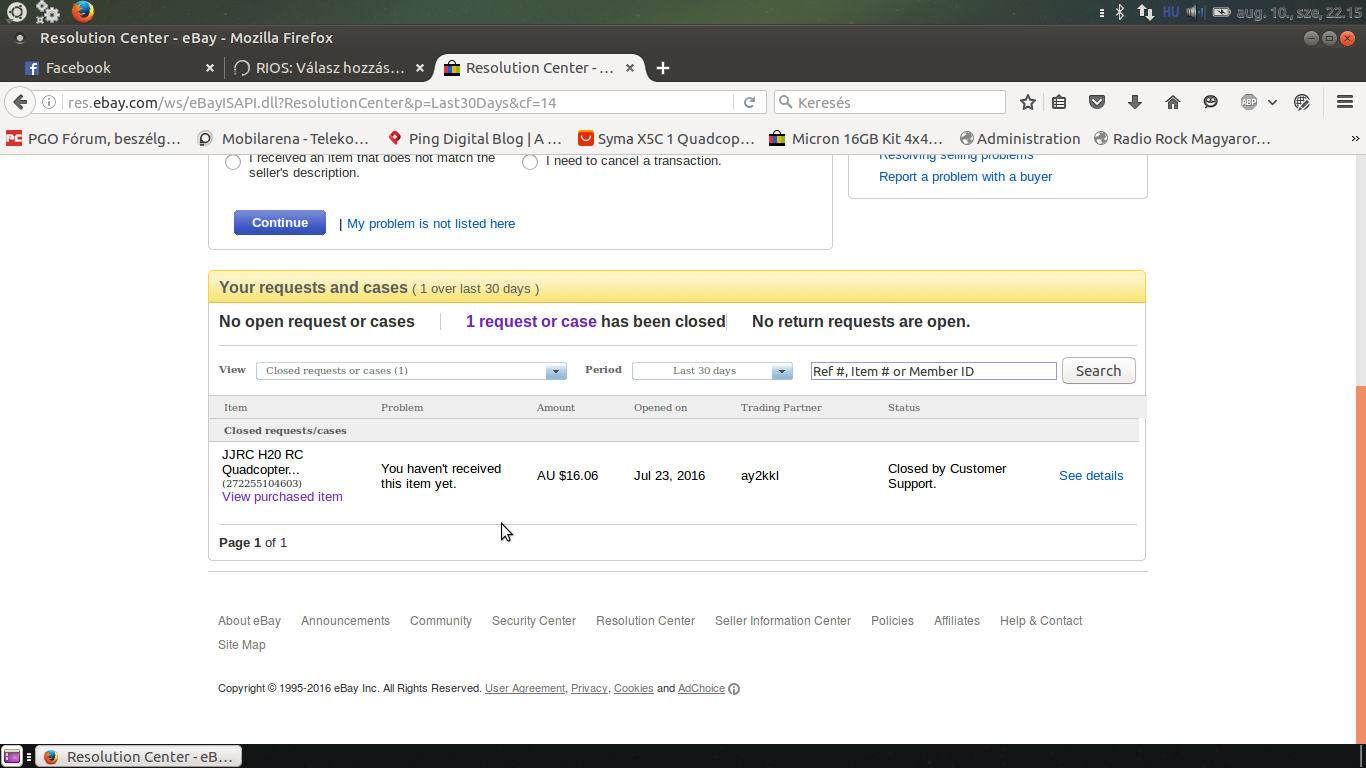Open the Hello chat smiley icon
Image resolution: width=1366 pixels, height=768 pixels.
coord(1210,102)
